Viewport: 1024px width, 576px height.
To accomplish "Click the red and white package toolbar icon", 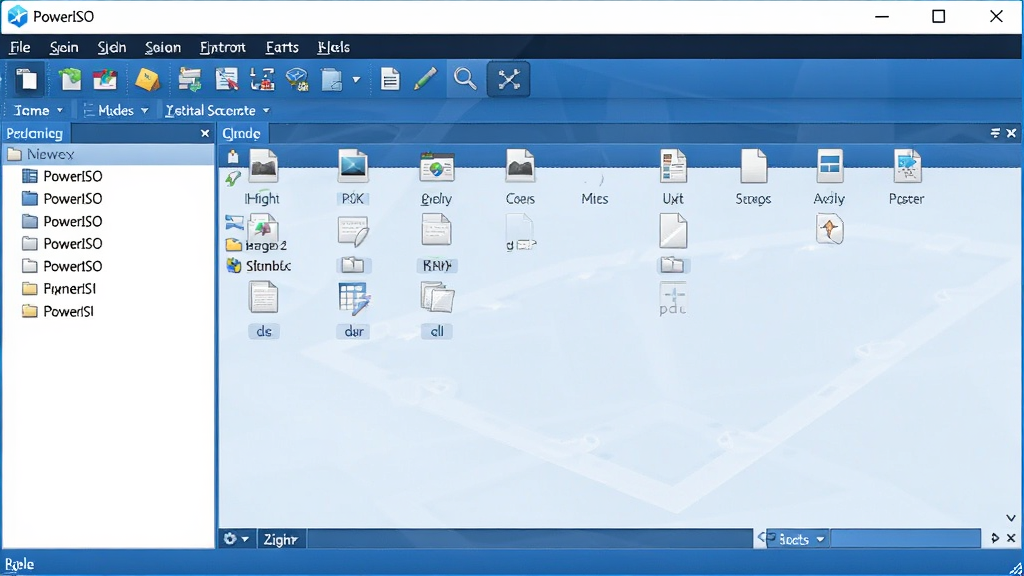I will (x=104, y=80).
